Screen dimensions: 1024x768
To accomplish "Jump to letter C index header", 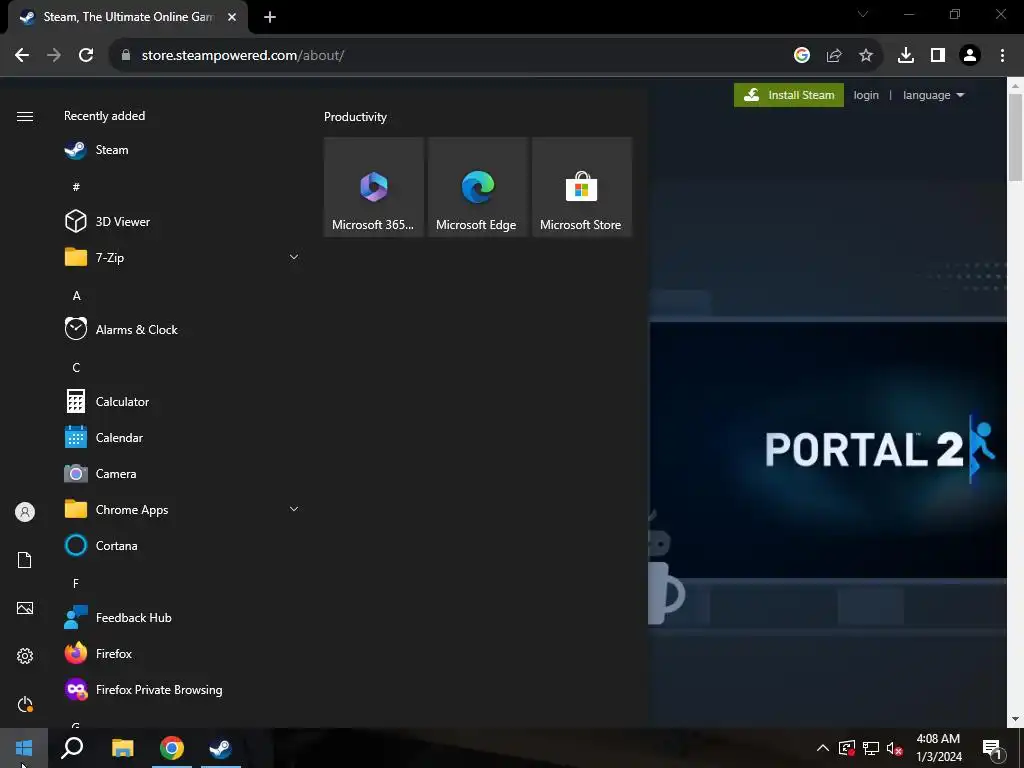I will tap(76, 368).
